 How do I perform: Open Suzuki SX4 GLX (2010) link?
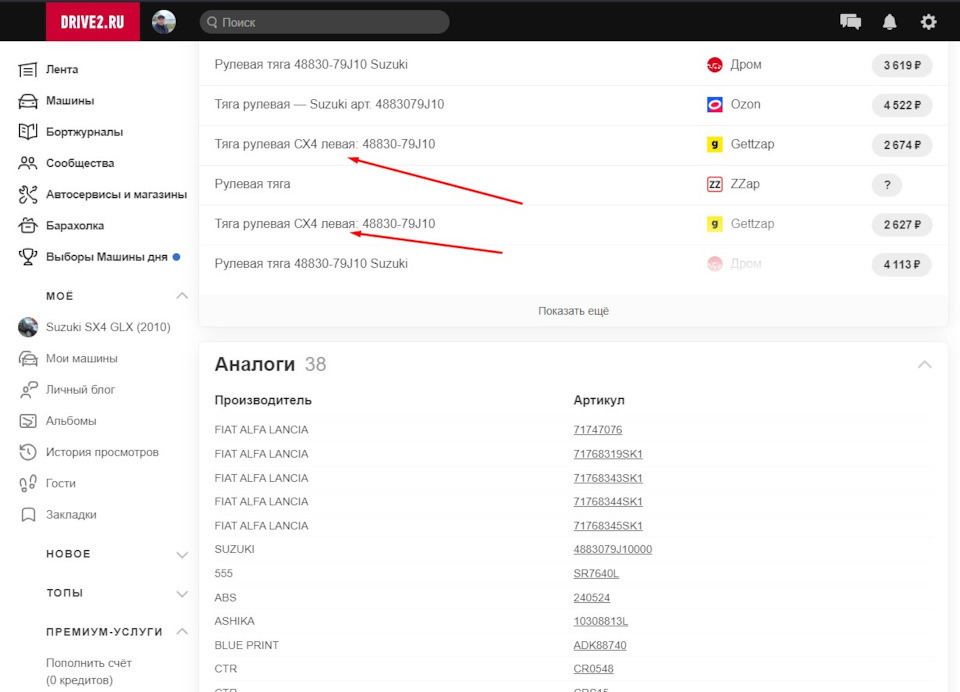[x=108, y=327]
